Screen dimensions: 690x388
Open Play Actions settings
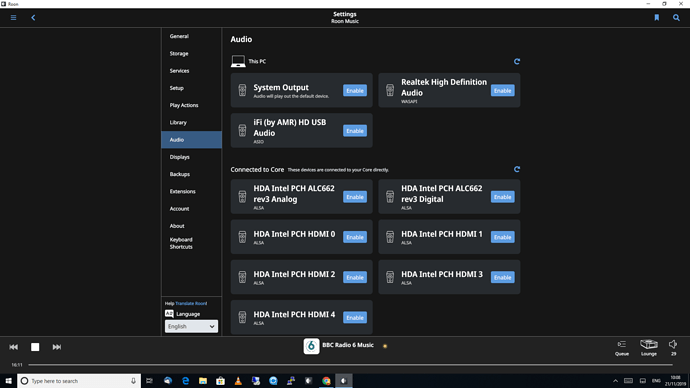(191, 105)
